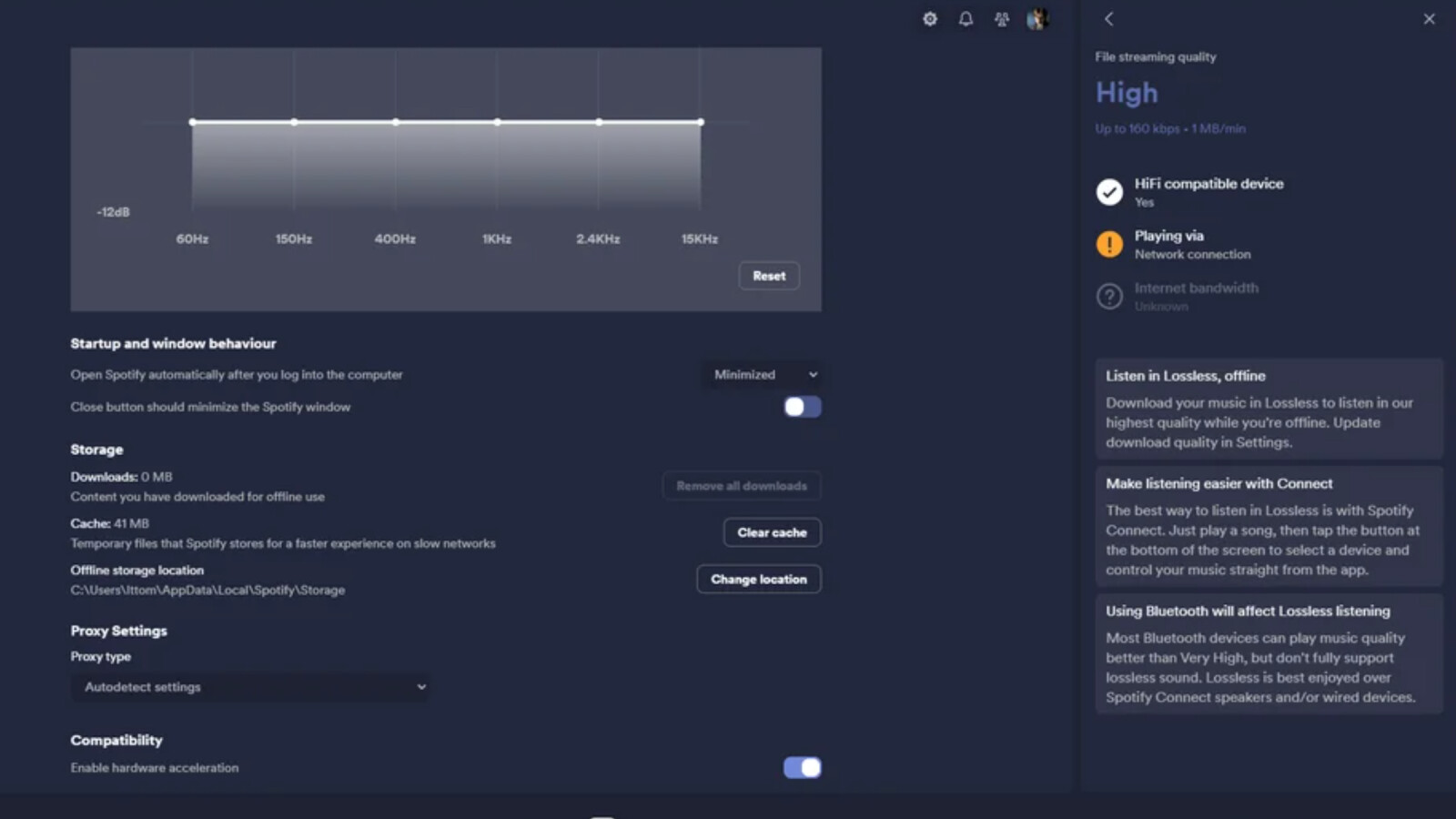The width and height of the screenshot is (1456, 819).
Task: Click the Internet bandwidth question mark icon
Action: [1109, 297]
